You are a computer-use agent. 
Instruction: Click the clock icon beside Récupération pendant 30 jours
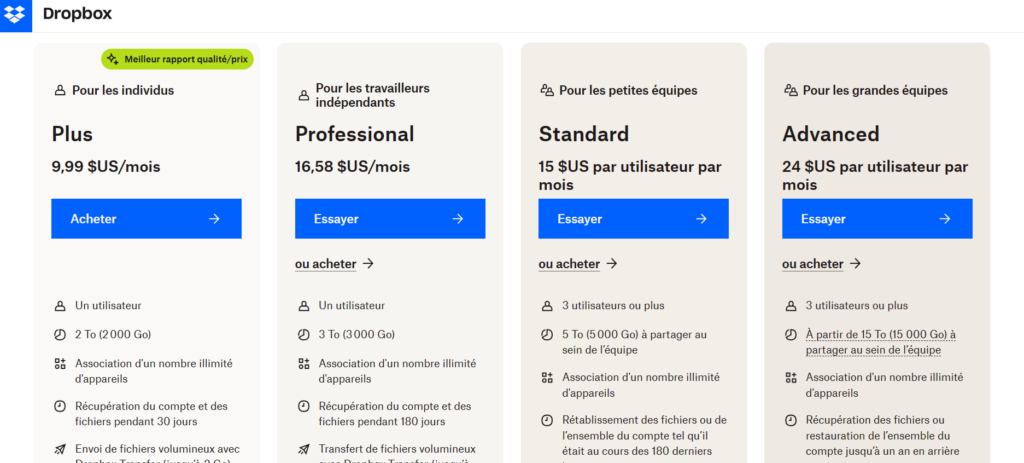60,406
